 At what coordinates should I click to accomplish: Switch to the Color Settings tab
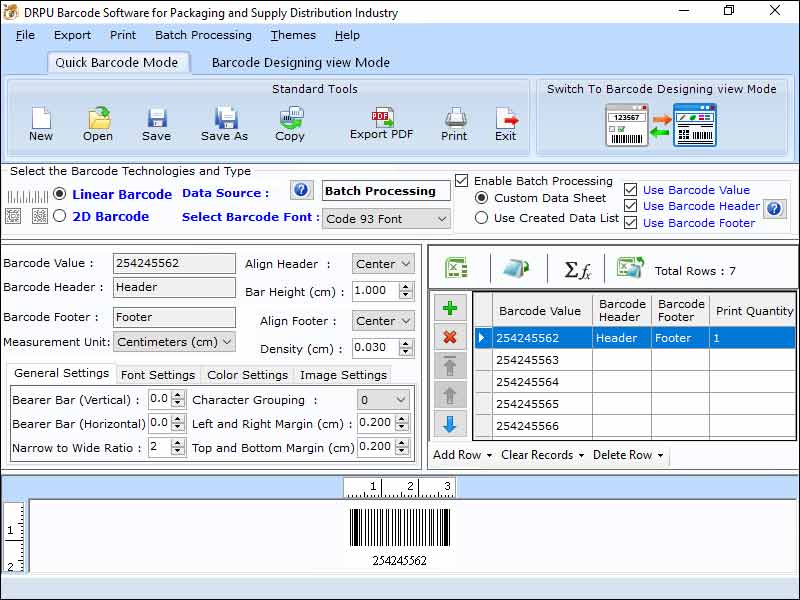[247, 375]
